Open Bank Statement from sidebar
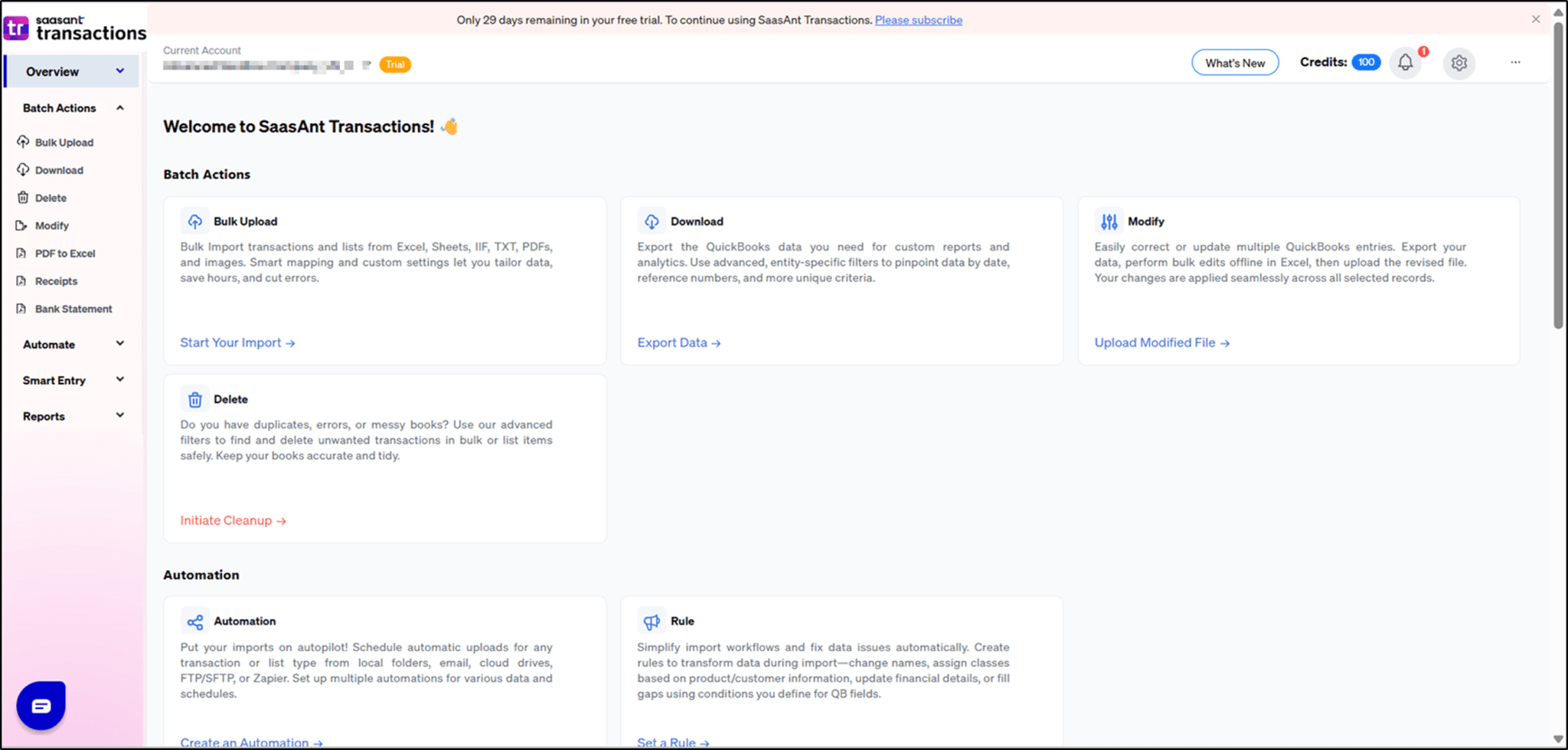This screenshot has width=1568, height=750. click(x=73, y=309)
